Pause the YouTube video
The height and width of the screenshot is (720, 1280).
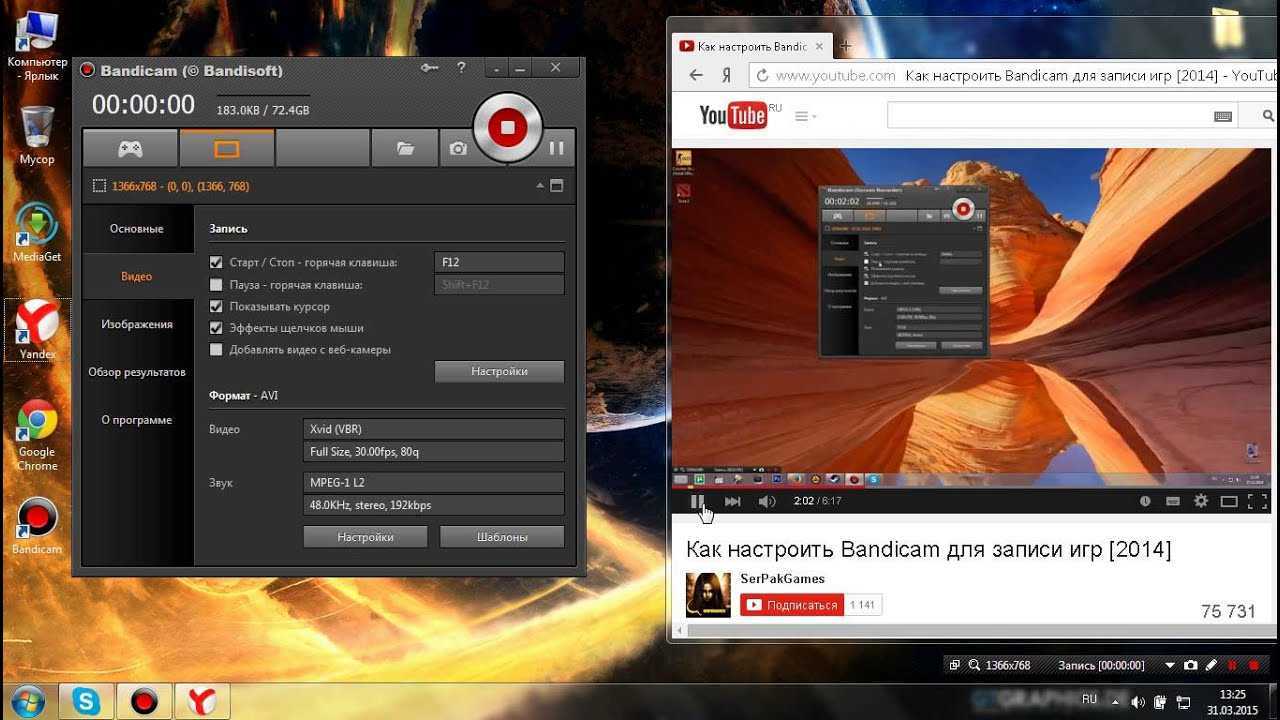point(698,501)
